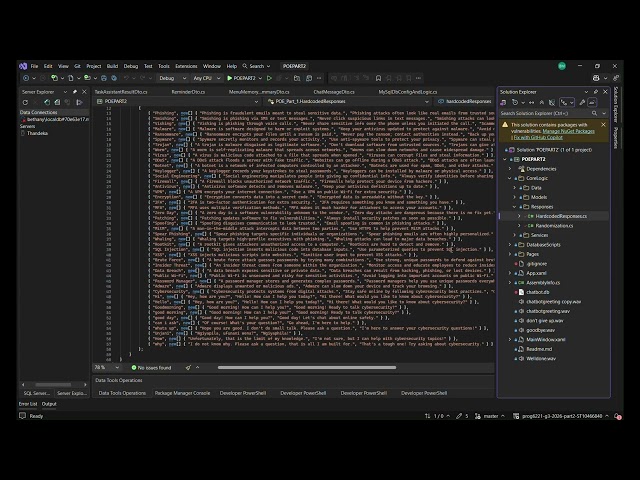This screenshot has height=480, width=640.
Task: Open the Any CPU platform dropdown
Action: [207, 78]
